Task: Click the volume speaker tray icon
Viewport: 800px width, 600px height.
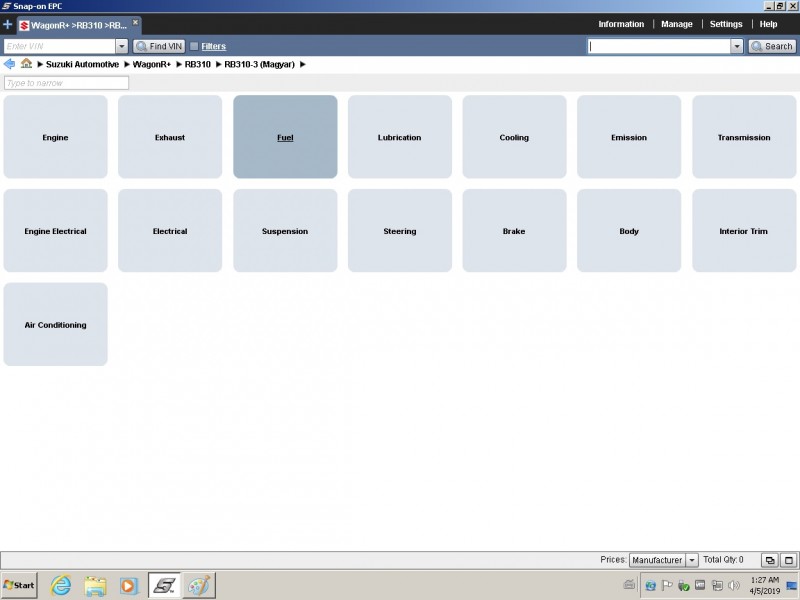Action: click(734, 585)
